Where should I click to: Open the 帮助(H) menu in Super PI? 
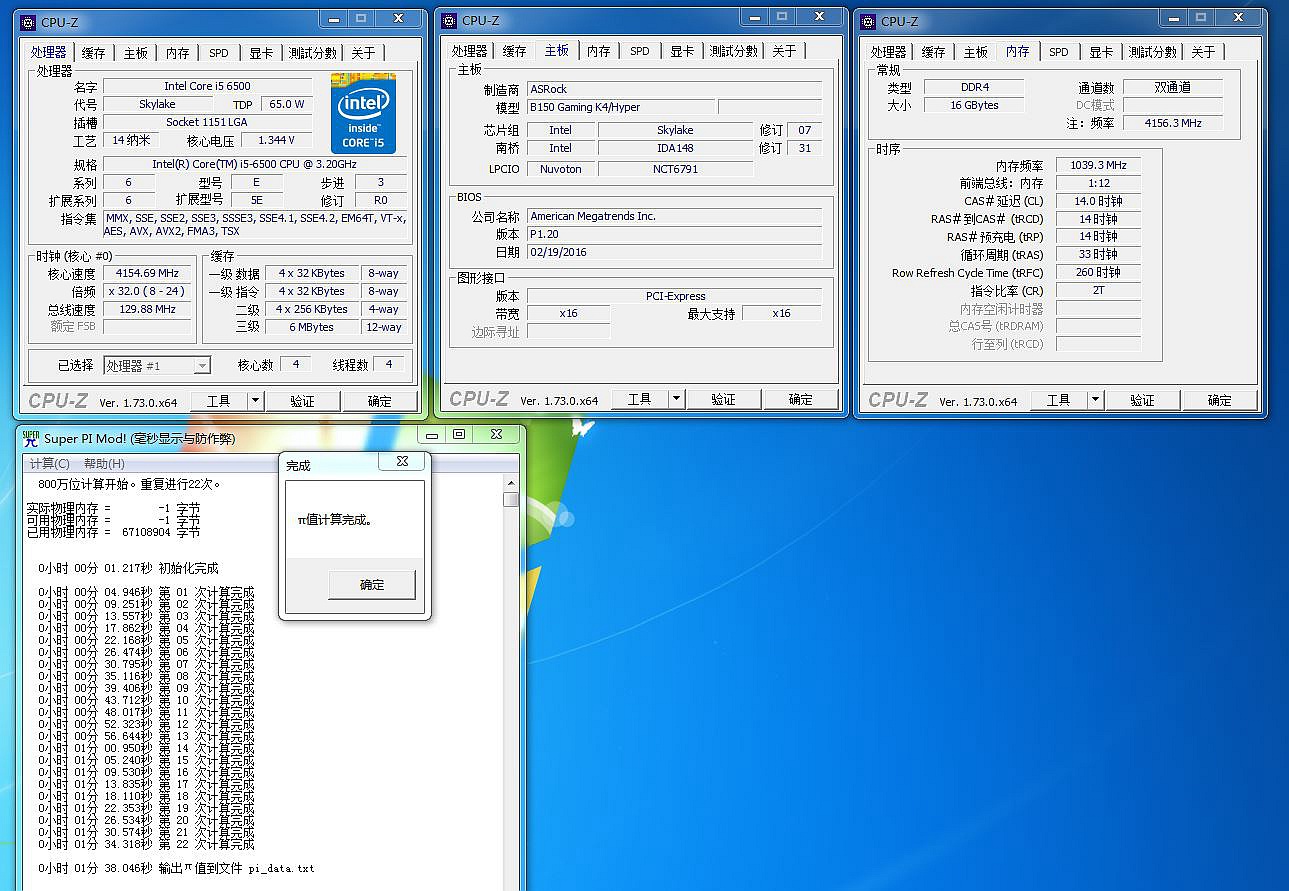pos(104,463)
